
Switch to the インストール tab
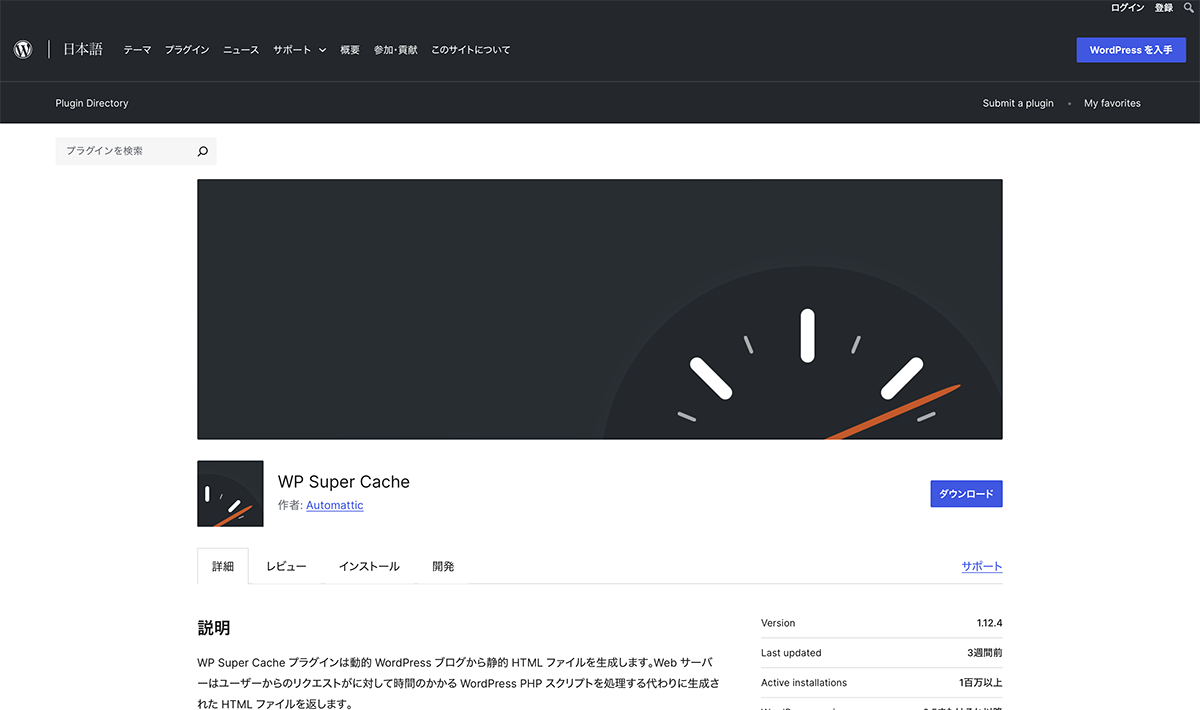(369, 566)
